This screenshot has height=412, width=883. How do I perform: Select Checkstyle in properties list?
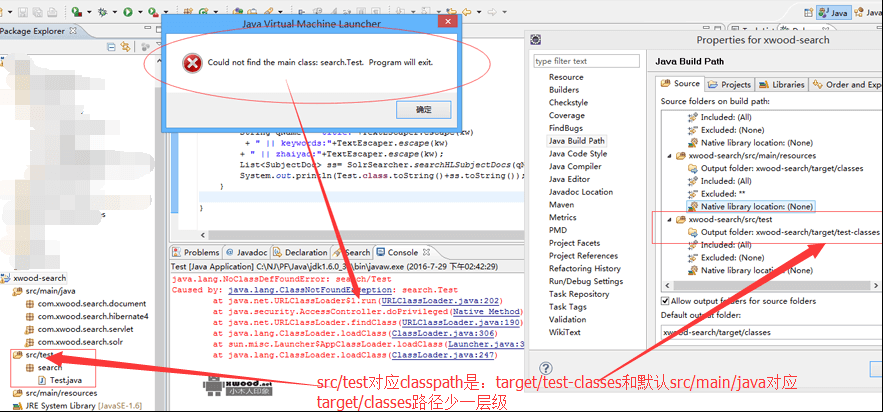tap(568, 102)
